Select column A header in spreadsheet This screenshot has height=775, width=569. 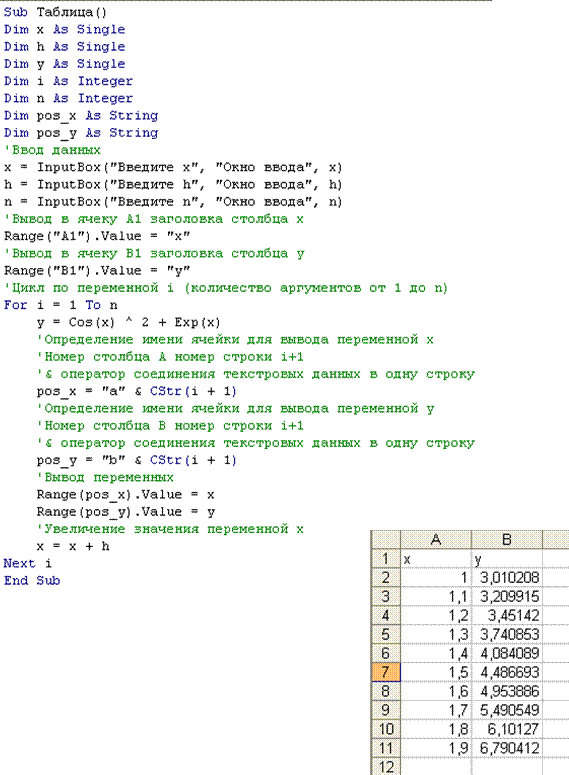(436, 540)
